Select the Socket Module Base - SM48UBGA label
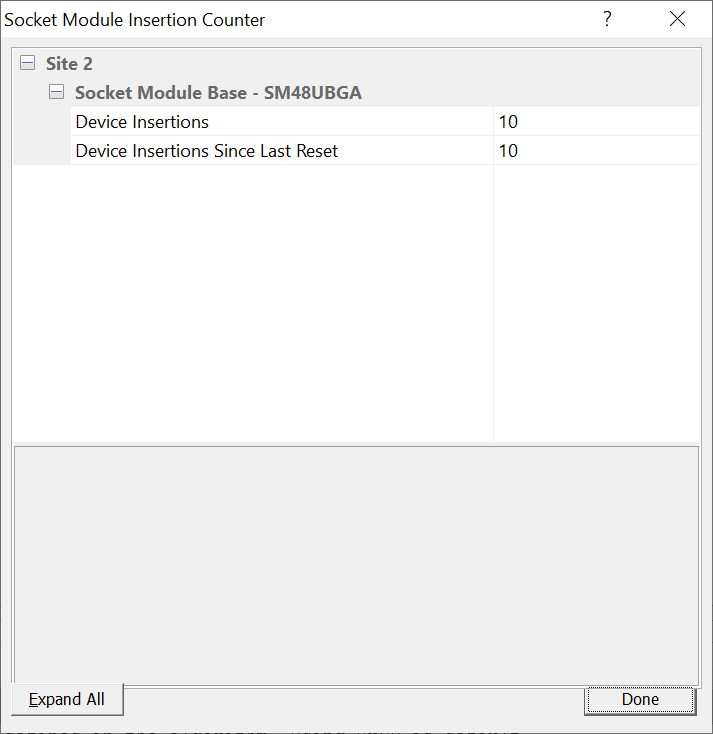This screenshot has height=734, width=713. (x=218, y=93)
